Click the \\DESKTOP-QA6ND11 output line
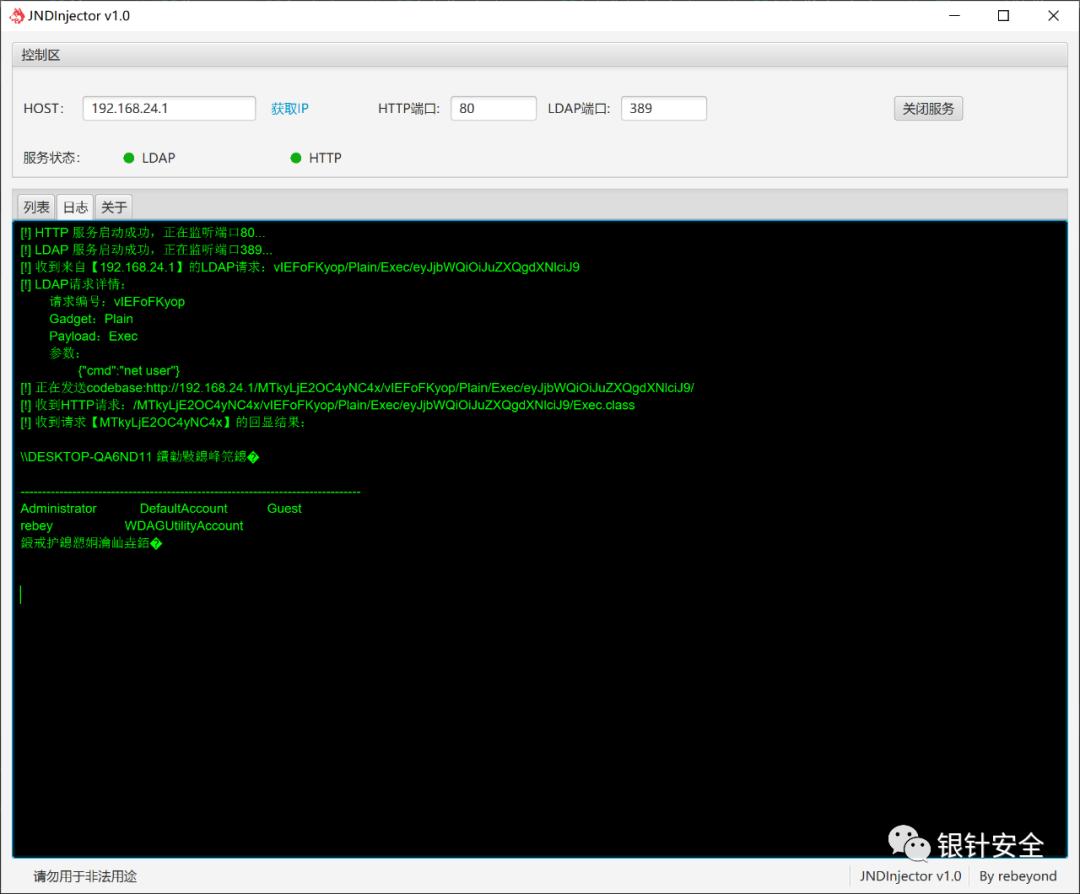The width and height of the screenshot is (1080, 894). 140,457
